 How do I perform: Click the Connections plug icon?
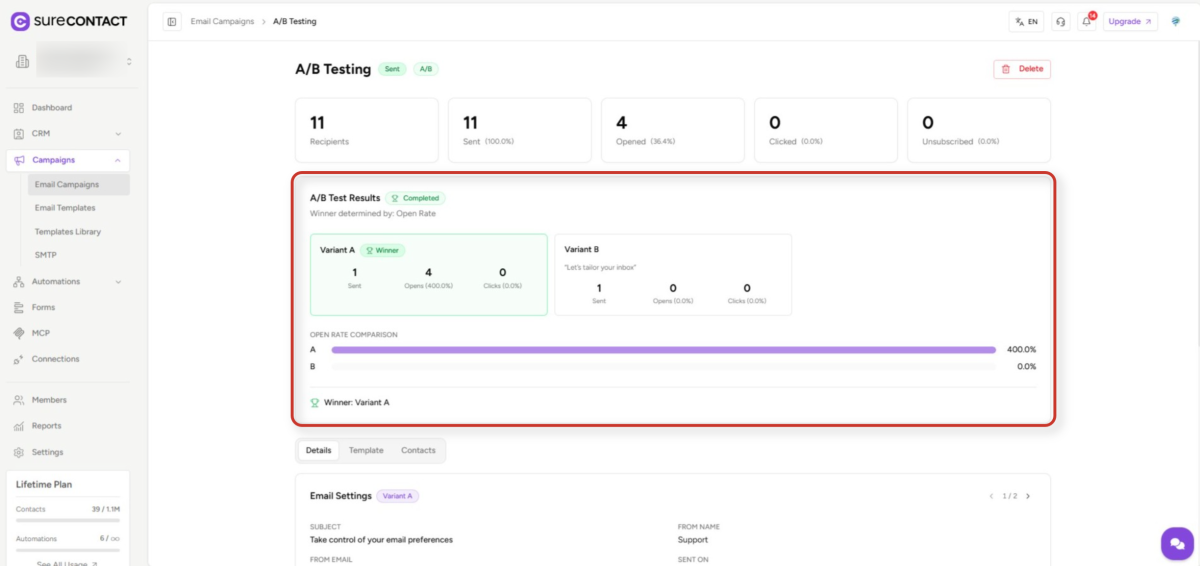click(x=19, y=359)
